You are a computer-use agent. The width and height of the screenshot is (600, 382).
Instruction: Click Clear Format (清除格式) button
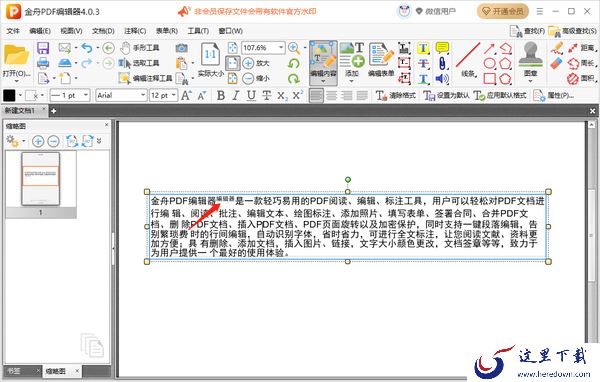396,95
